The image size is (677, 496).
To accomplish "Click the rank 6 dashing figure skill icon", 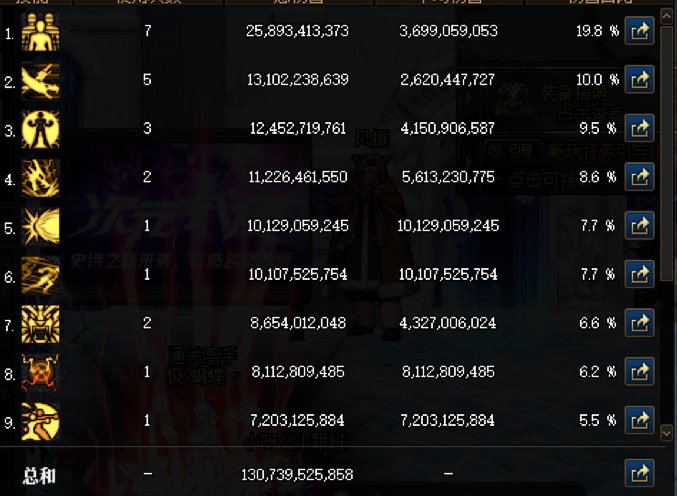I will 41,275.
